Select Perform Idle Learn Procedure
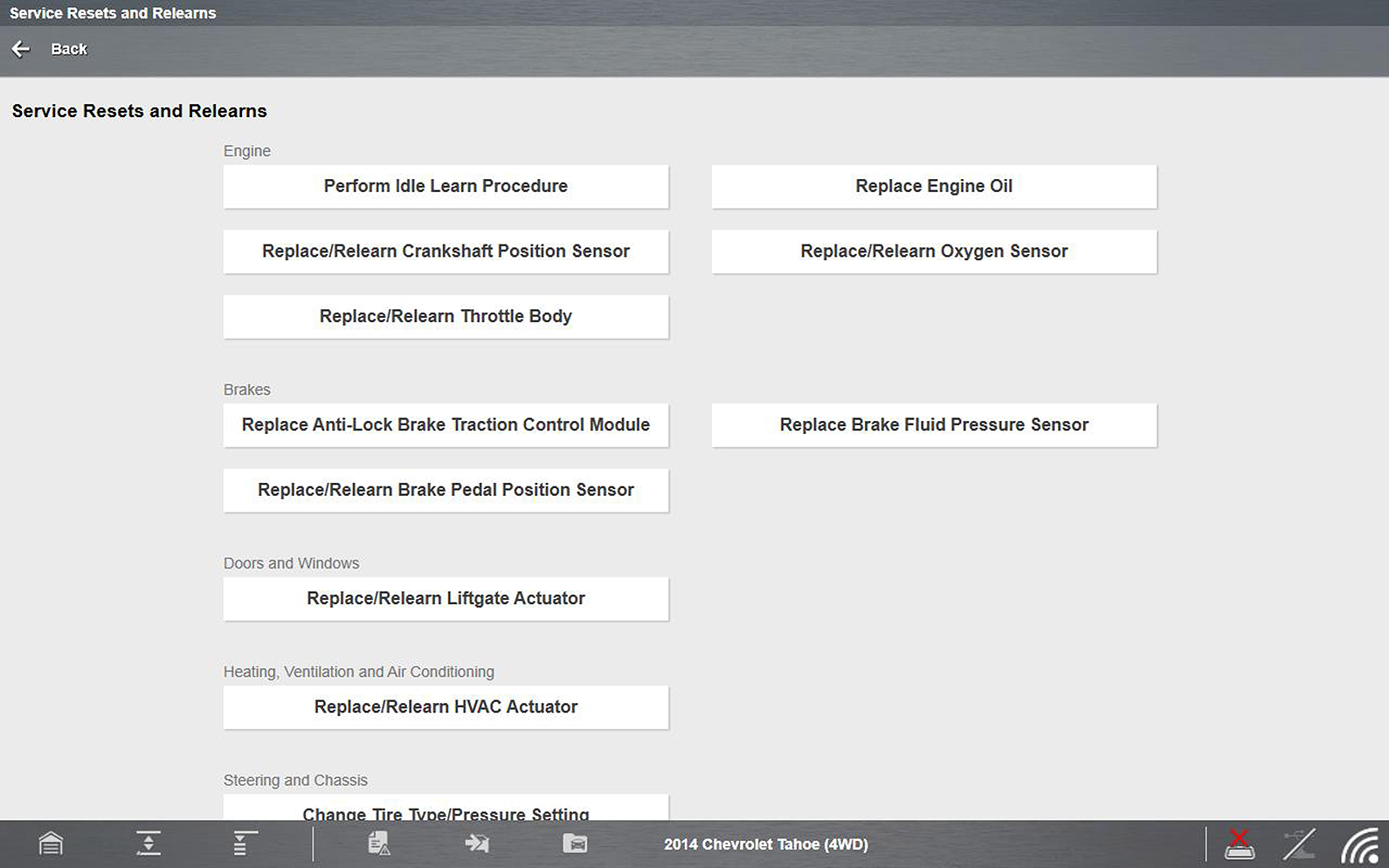This screenshot has height=868, width=1389. click(446, 186)
